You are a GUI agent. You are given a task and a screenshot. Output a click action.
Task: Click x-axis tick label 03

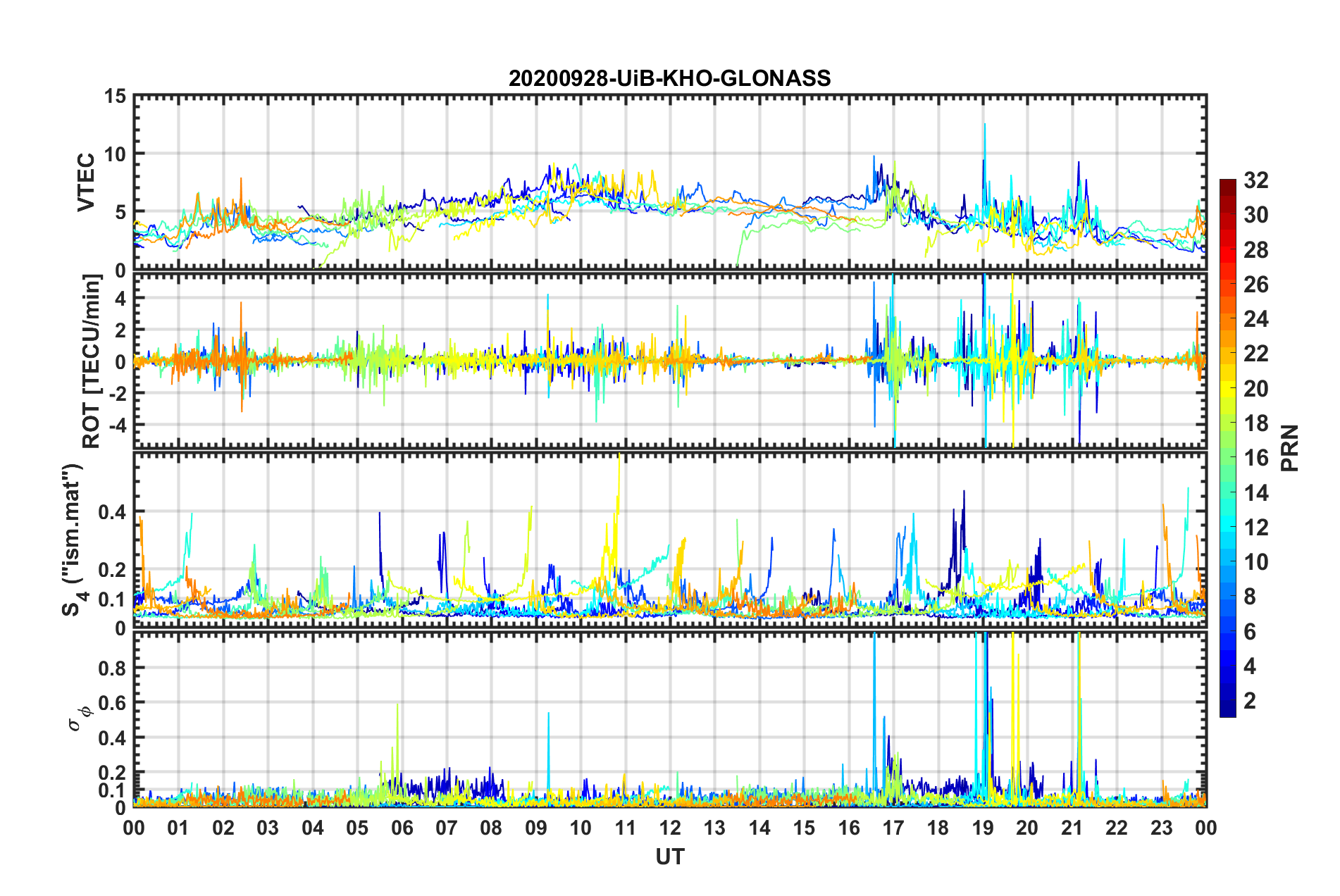[268, 828]
